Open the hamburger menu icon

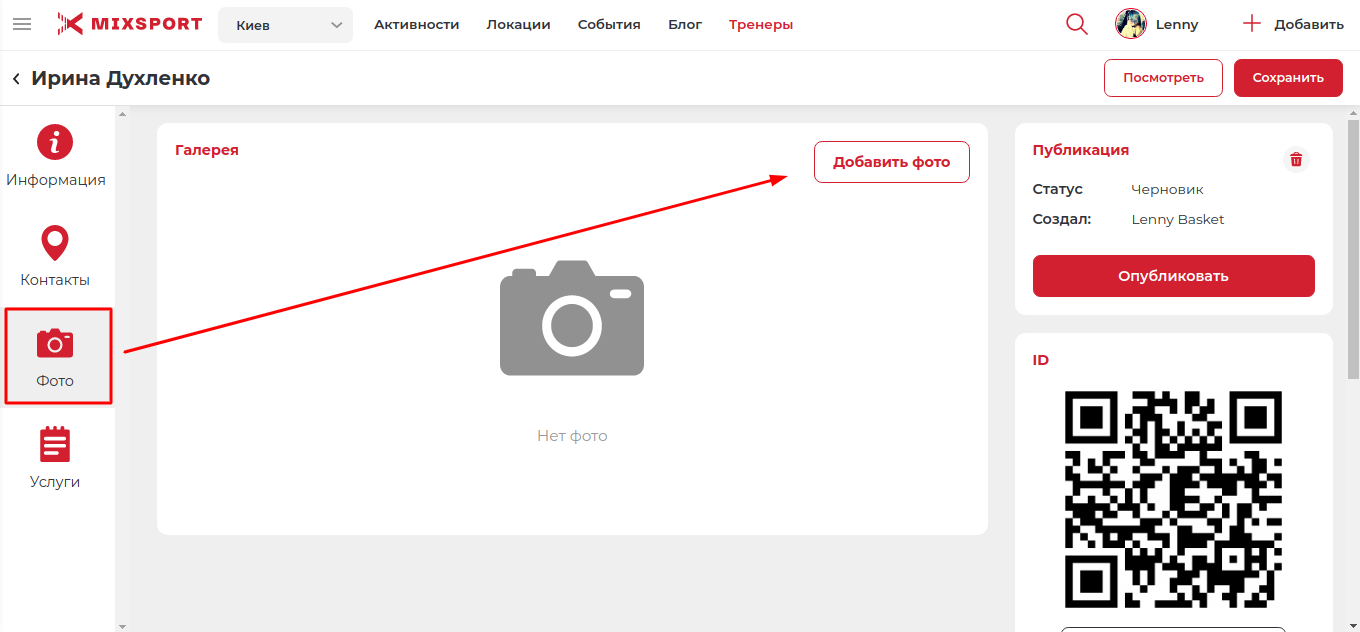coord(22,24)
